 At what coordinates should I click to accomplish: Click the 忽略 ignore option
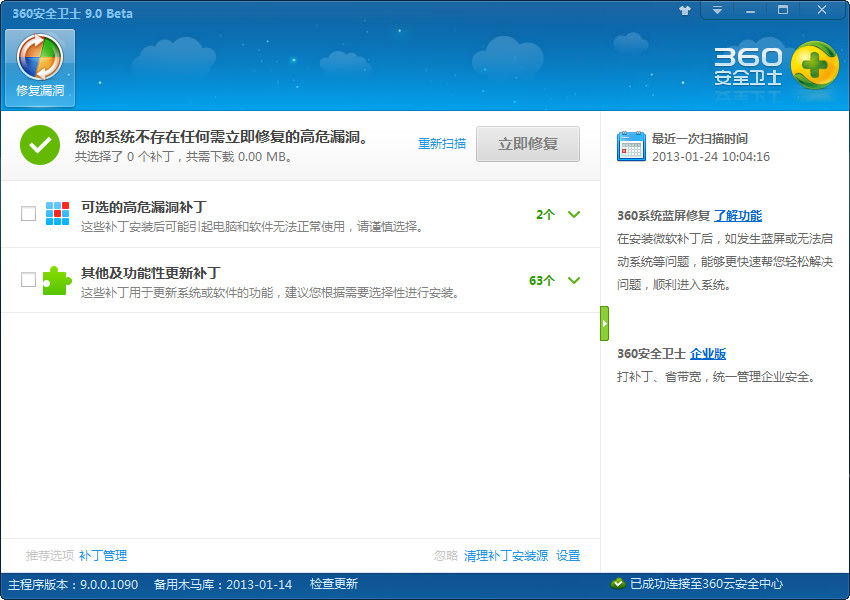click(446, 556)
